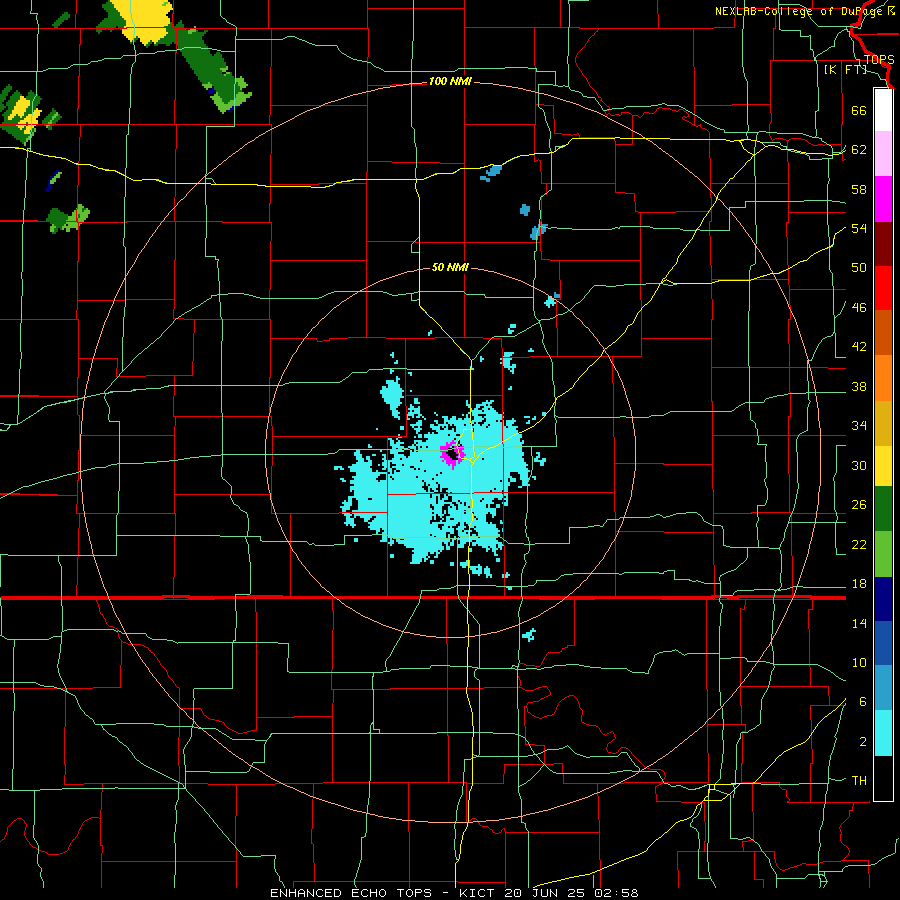Select the bright red legend swatch

tap(883, 288)
